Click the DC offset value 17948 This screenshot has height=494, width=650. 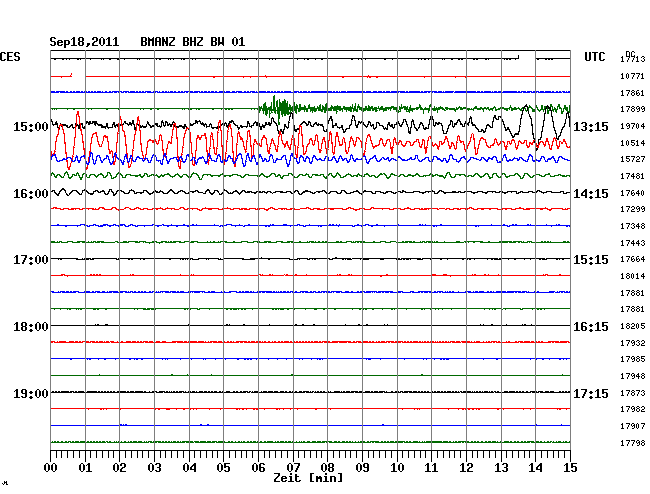633,377
